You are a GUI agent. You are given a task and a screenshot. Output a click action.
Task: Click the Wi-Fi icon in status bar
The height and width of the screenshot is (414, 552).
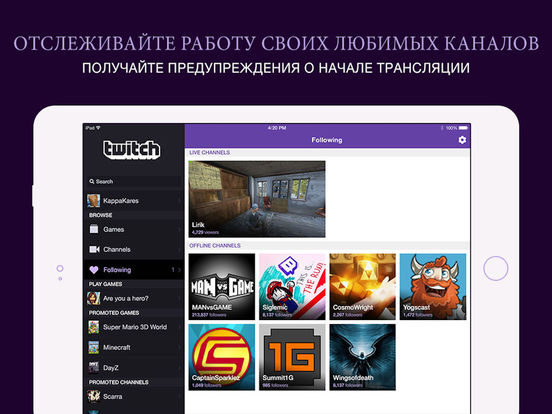click(x=98, y=128)
